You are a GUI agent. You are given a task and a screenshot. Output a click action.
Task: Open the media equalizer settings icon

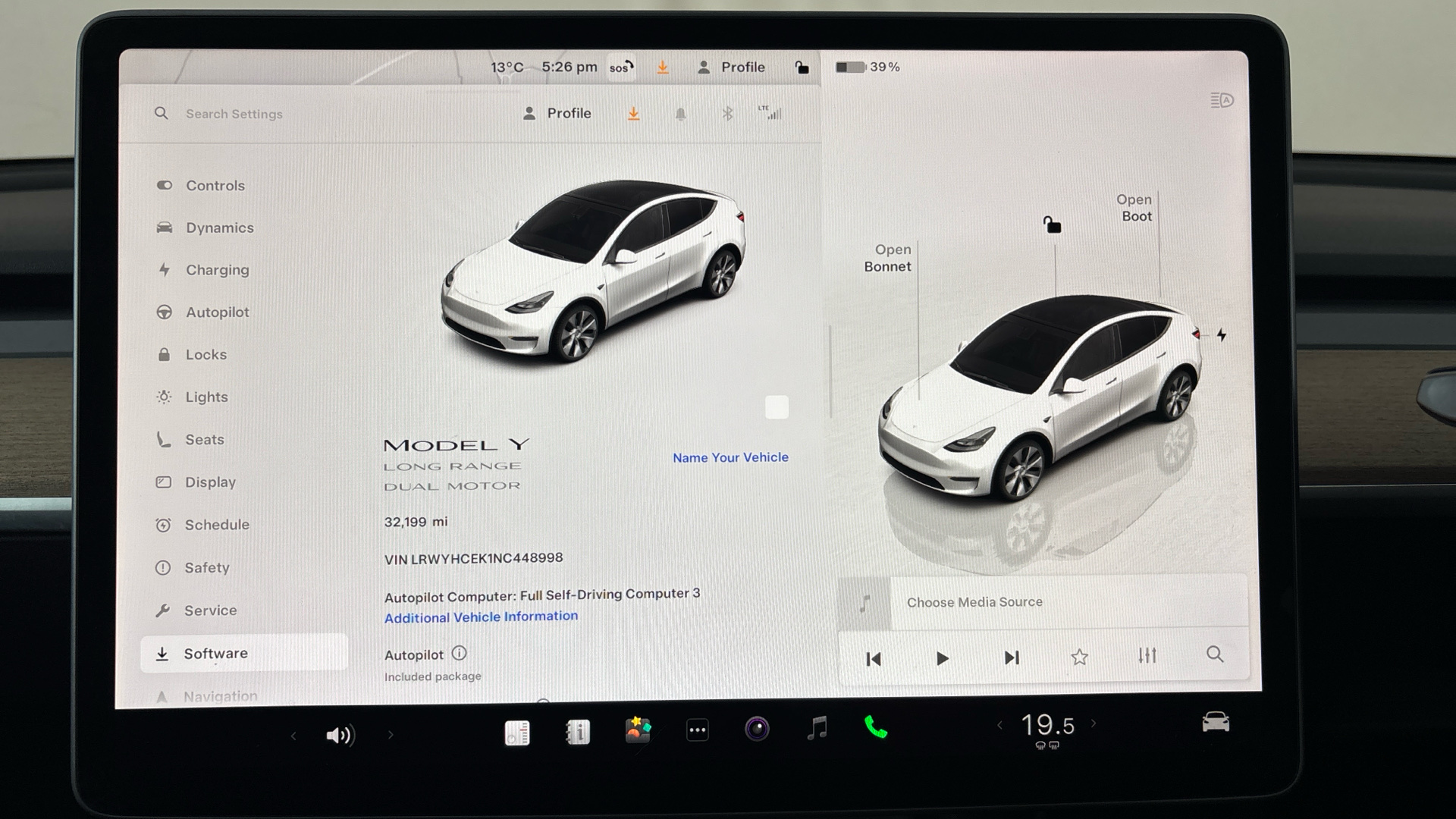point(1147,656)
